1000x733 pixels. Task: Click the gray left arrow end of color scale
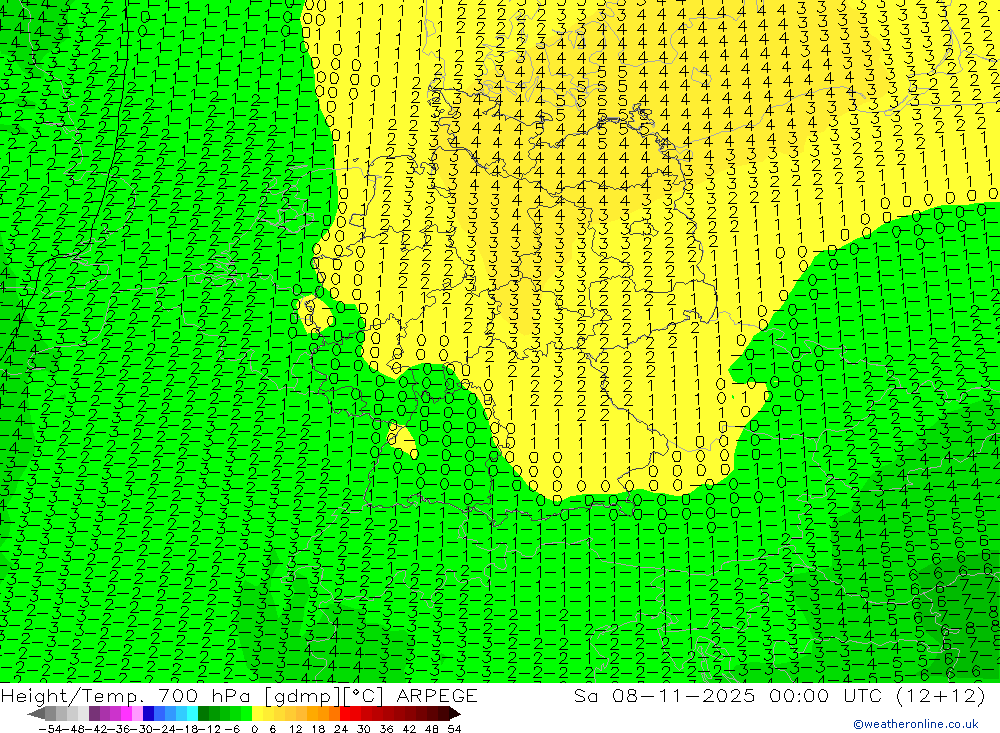[x=36, y=714]
